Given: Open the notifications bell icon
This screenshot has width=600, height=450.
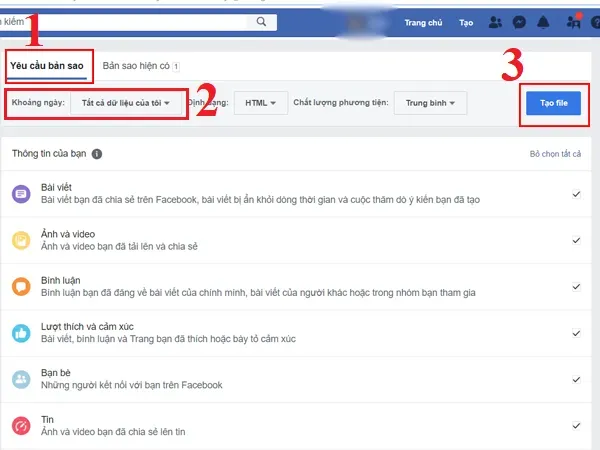Looking at the screenshot, I should [x=543, y=23].
